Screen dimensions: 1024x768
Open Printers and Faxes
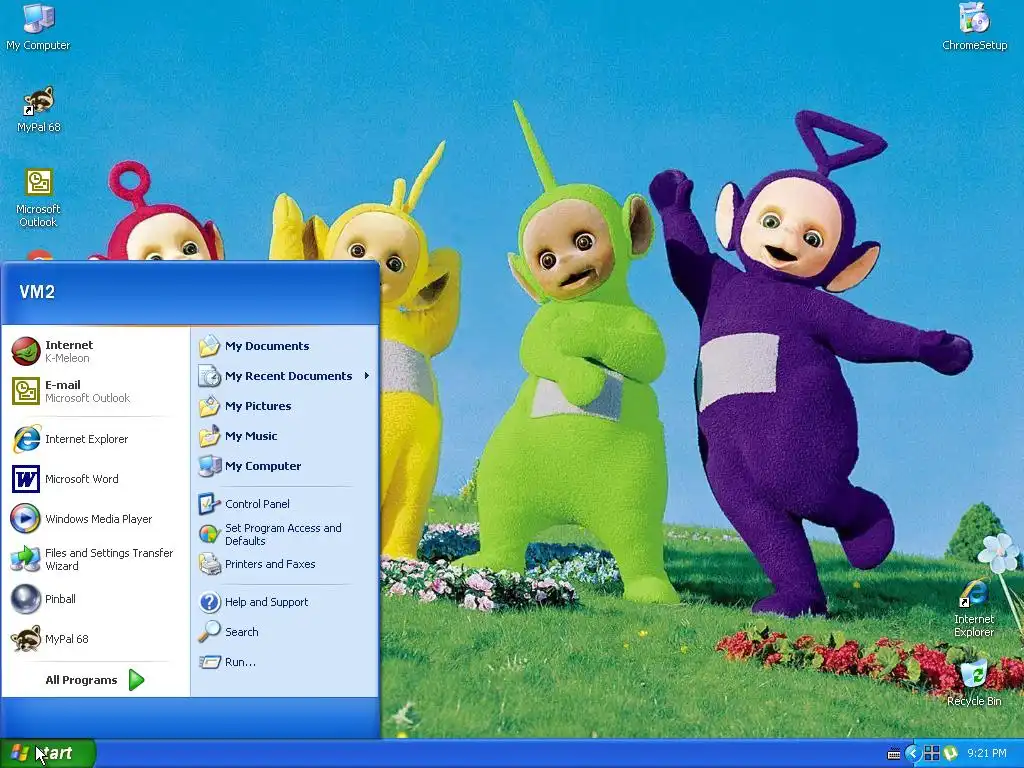(x=285, y=564)
